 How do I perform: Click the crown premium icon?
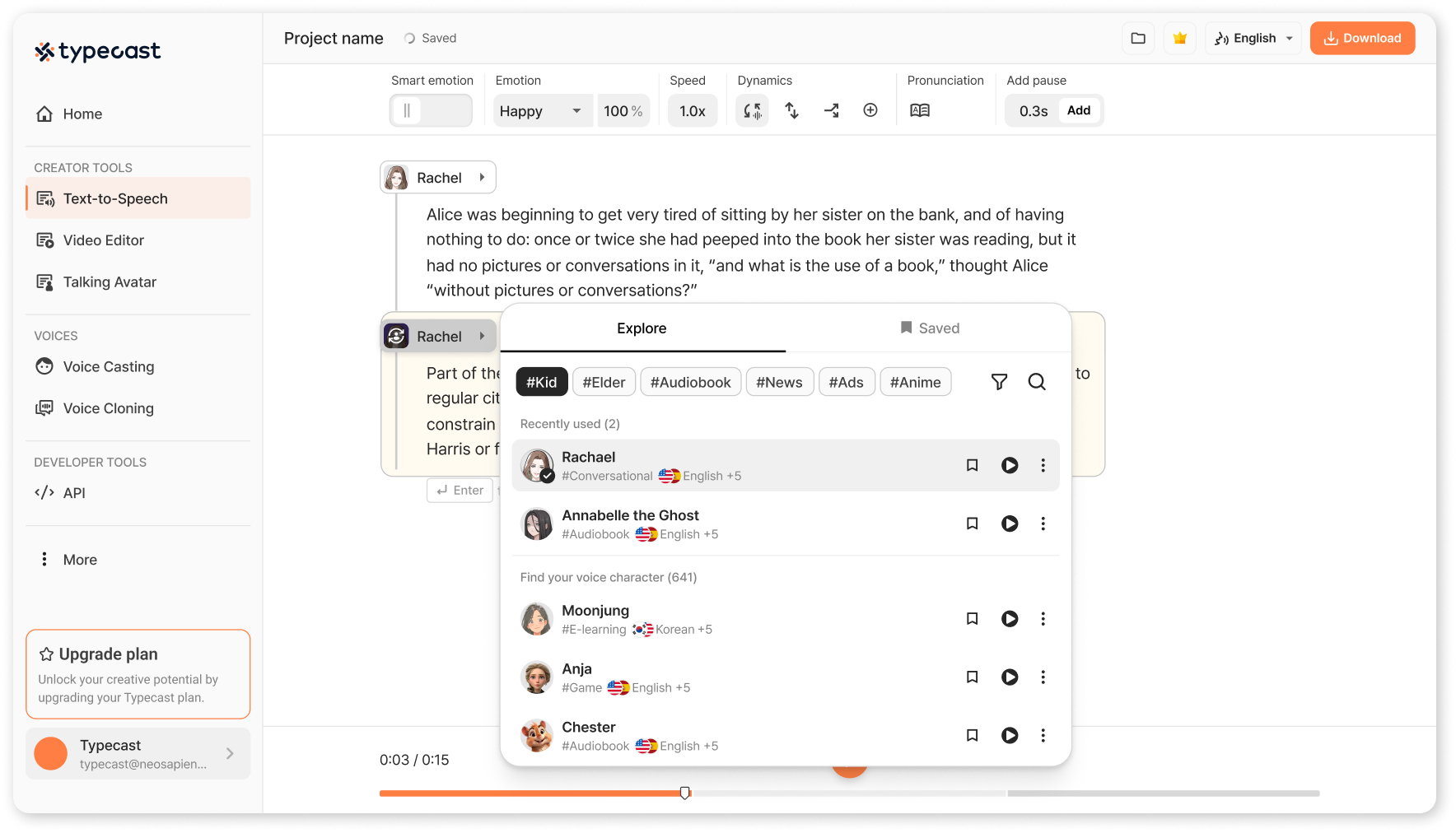[1179, 39]
